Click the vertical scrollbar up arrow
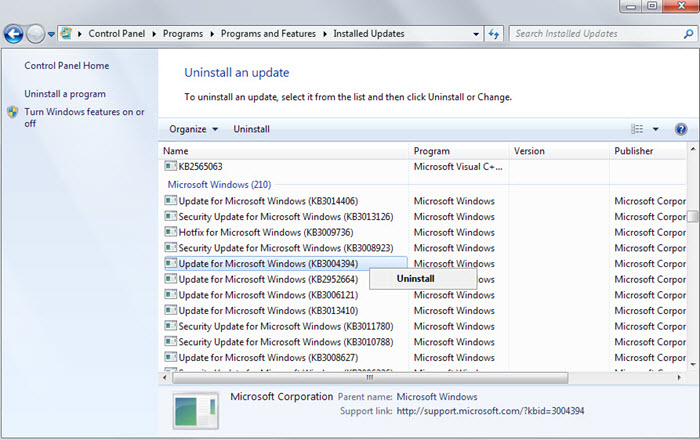This screenshot has height=440, width=700. (693, 149)
